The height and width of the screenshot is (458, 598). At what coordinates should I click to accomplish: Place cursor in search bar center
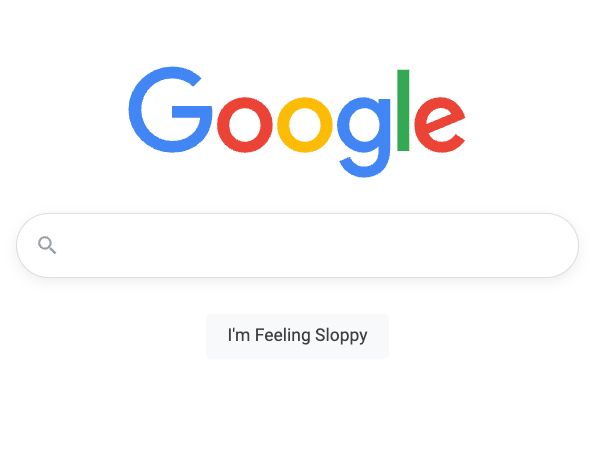click(297, 245)
